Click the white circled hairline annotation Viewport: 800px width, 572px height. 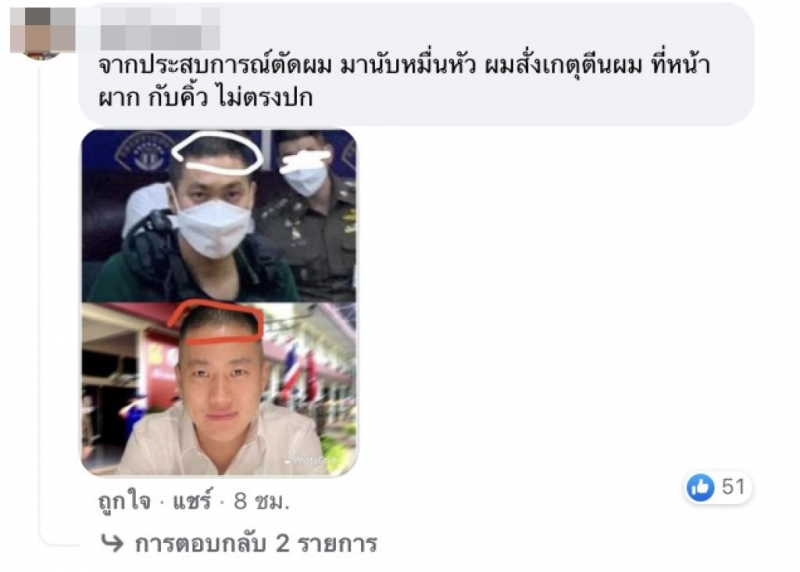(218, 152)
